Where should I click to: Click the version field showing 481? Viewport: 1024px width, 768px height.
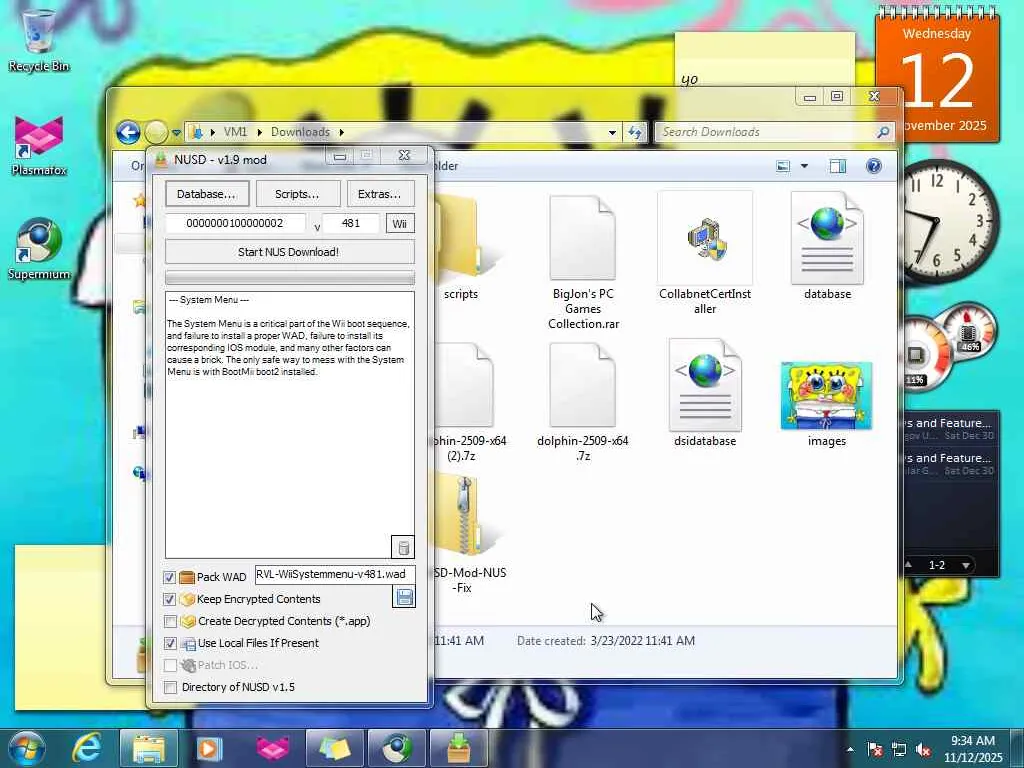(x=351, y=223)
